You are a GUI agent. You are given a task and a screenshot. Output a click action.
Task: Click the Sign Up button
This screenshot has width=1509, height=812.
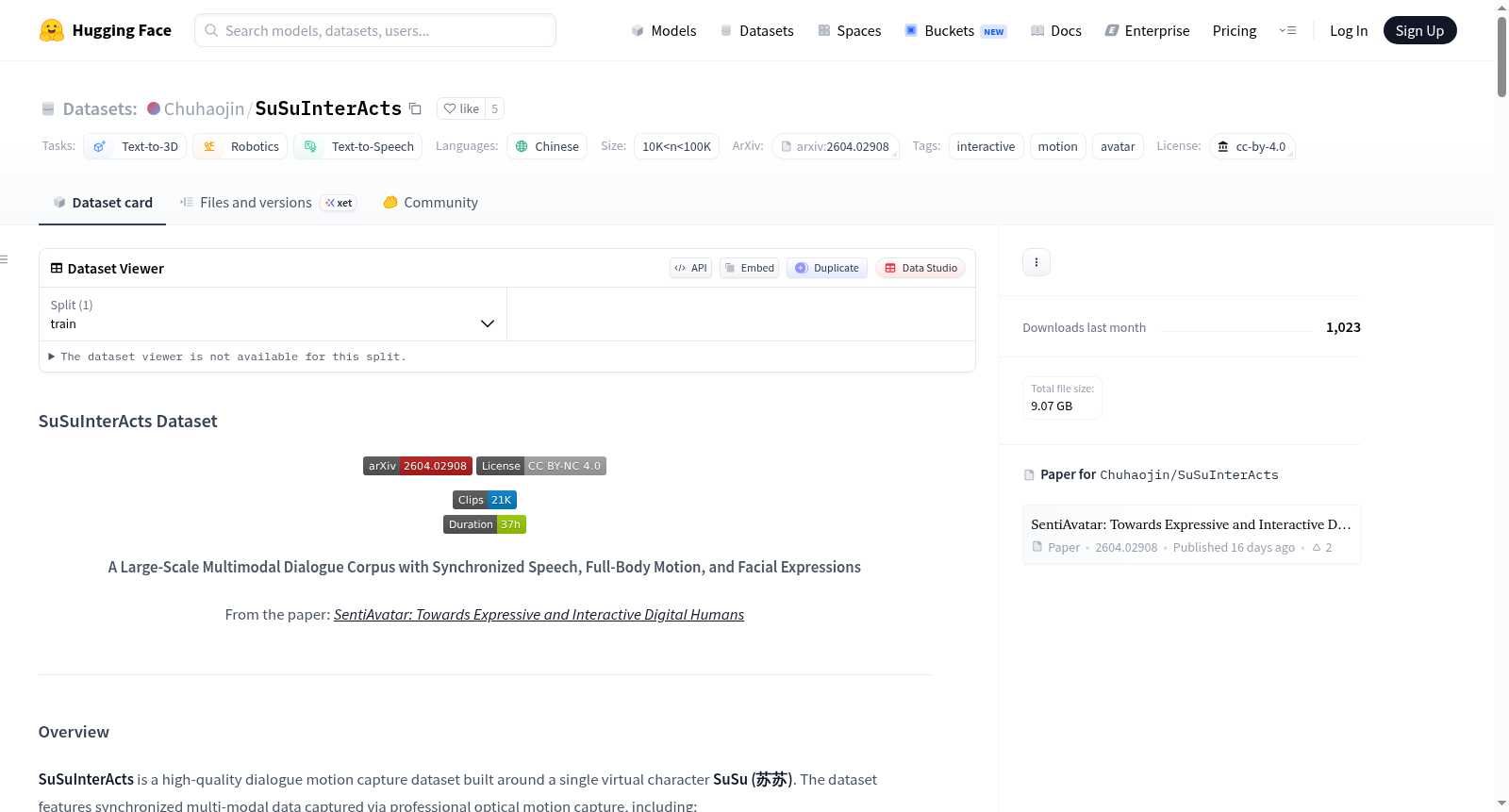pyautogui.click(x=1419, y=31)
